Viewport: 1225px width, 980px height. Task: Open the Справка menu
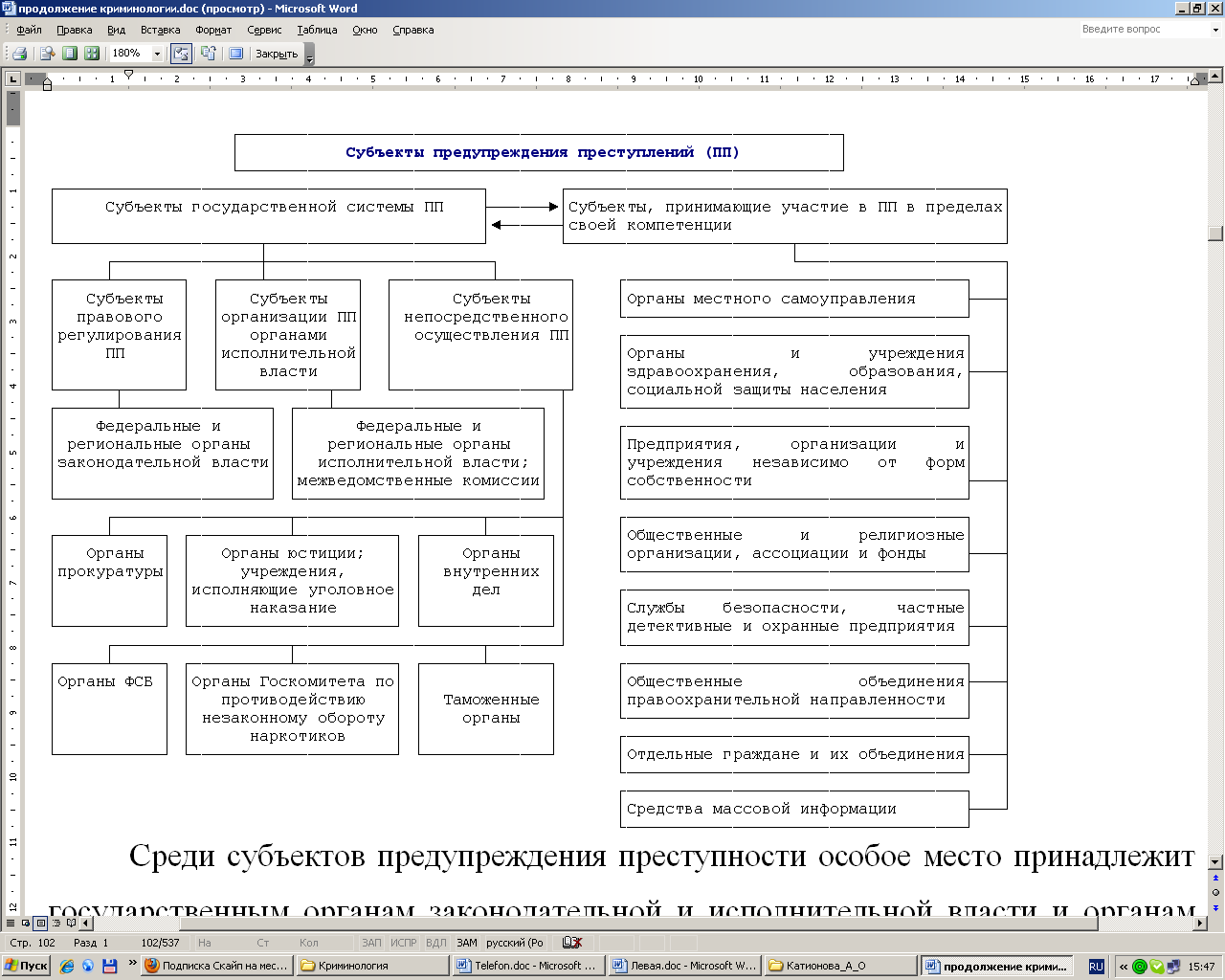click(412, 30)
